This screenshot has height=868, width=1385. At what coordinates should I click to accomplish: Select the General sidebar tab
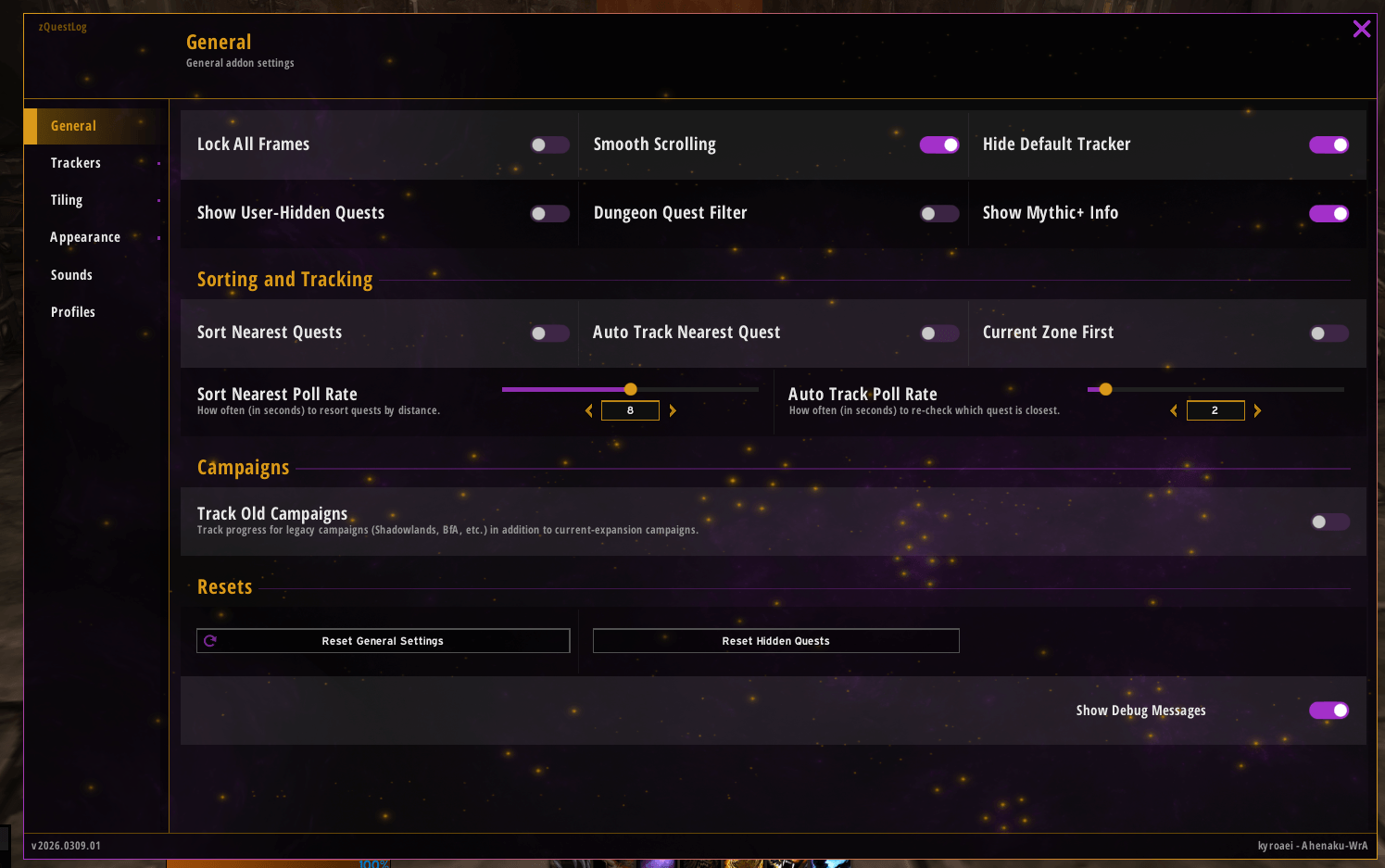[x=96, y=126]
